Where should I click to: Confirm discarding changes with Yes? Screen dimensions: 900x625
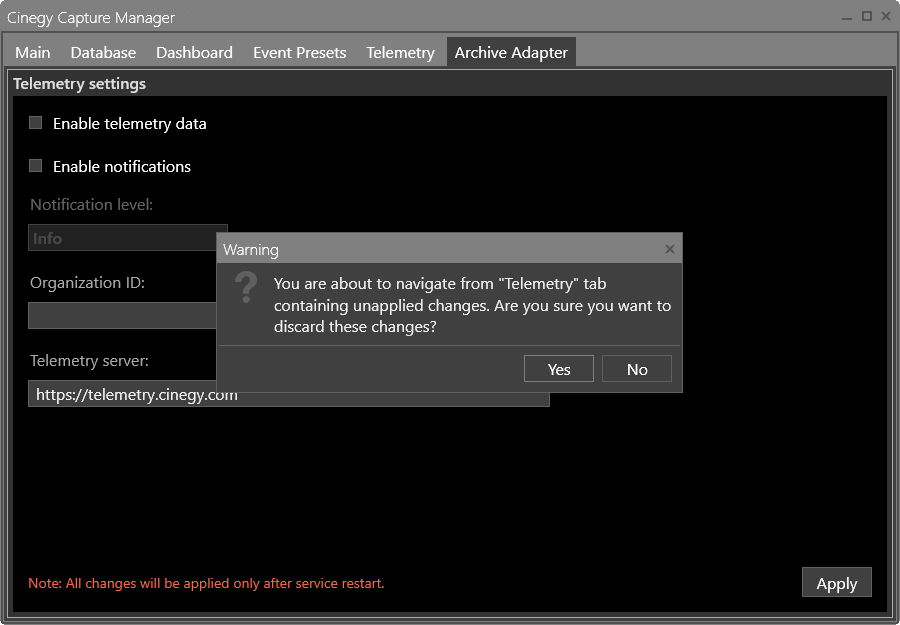click(558, 368)
